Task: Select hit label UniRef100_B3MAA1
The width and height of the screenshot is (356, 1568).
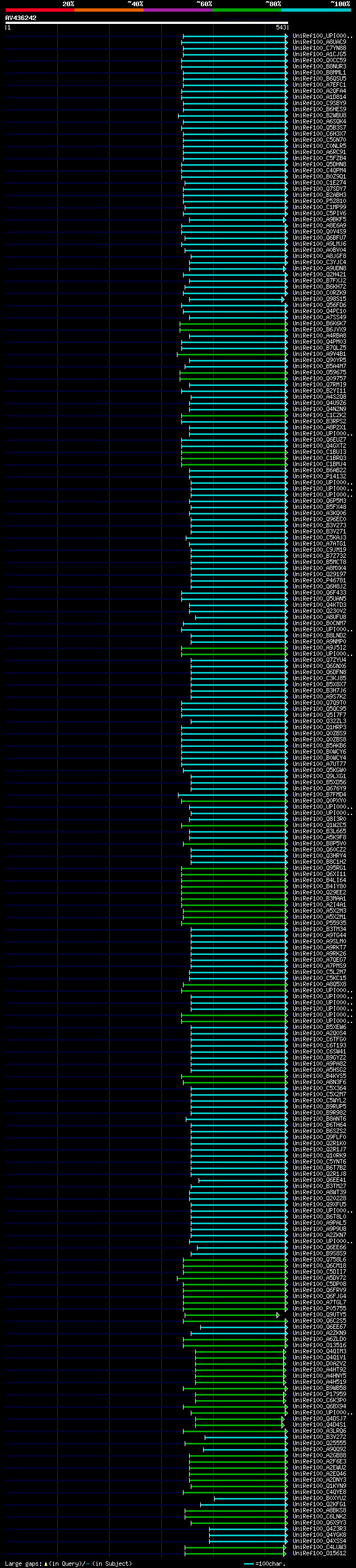Action: pos(319,898)
